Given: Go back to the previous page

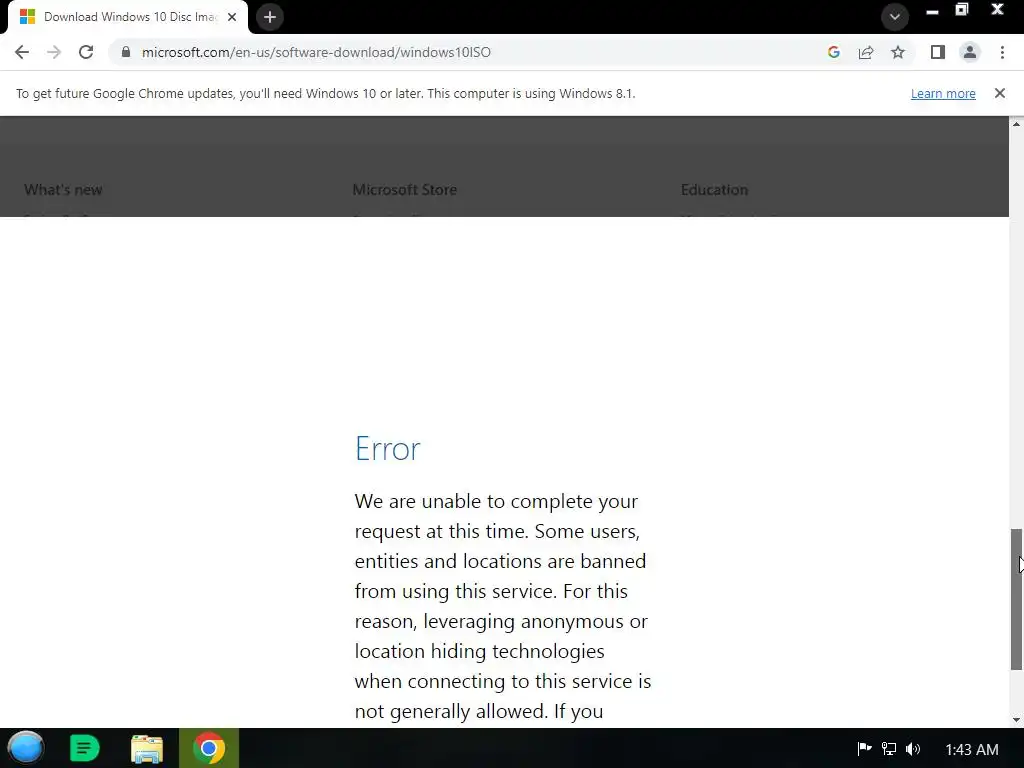Looking at the screenshot, I should 22,52.
